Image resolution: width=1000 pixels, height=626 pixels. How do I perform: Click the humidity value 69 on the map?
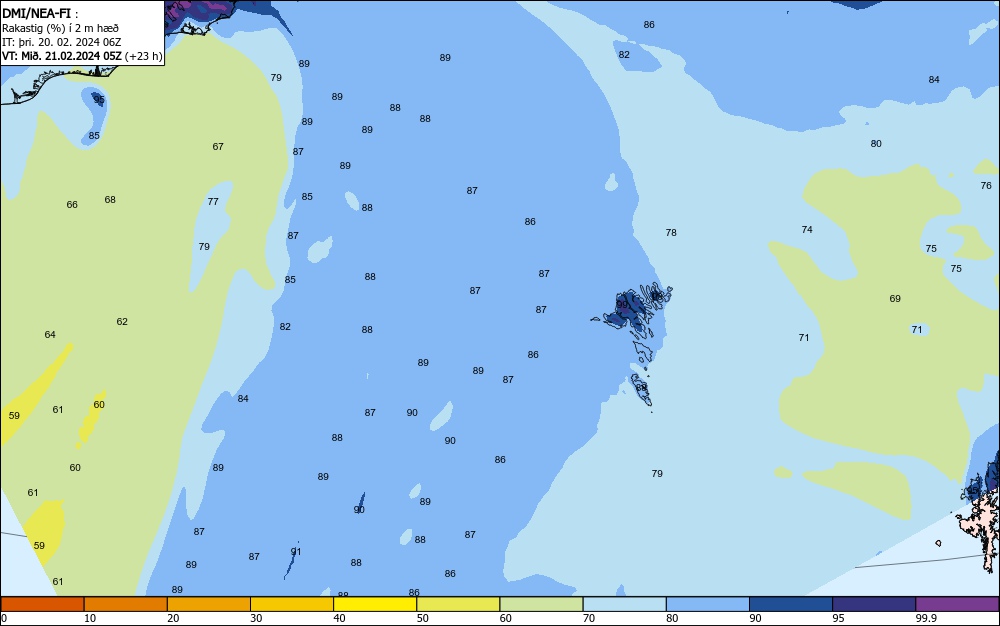[895, 298]
